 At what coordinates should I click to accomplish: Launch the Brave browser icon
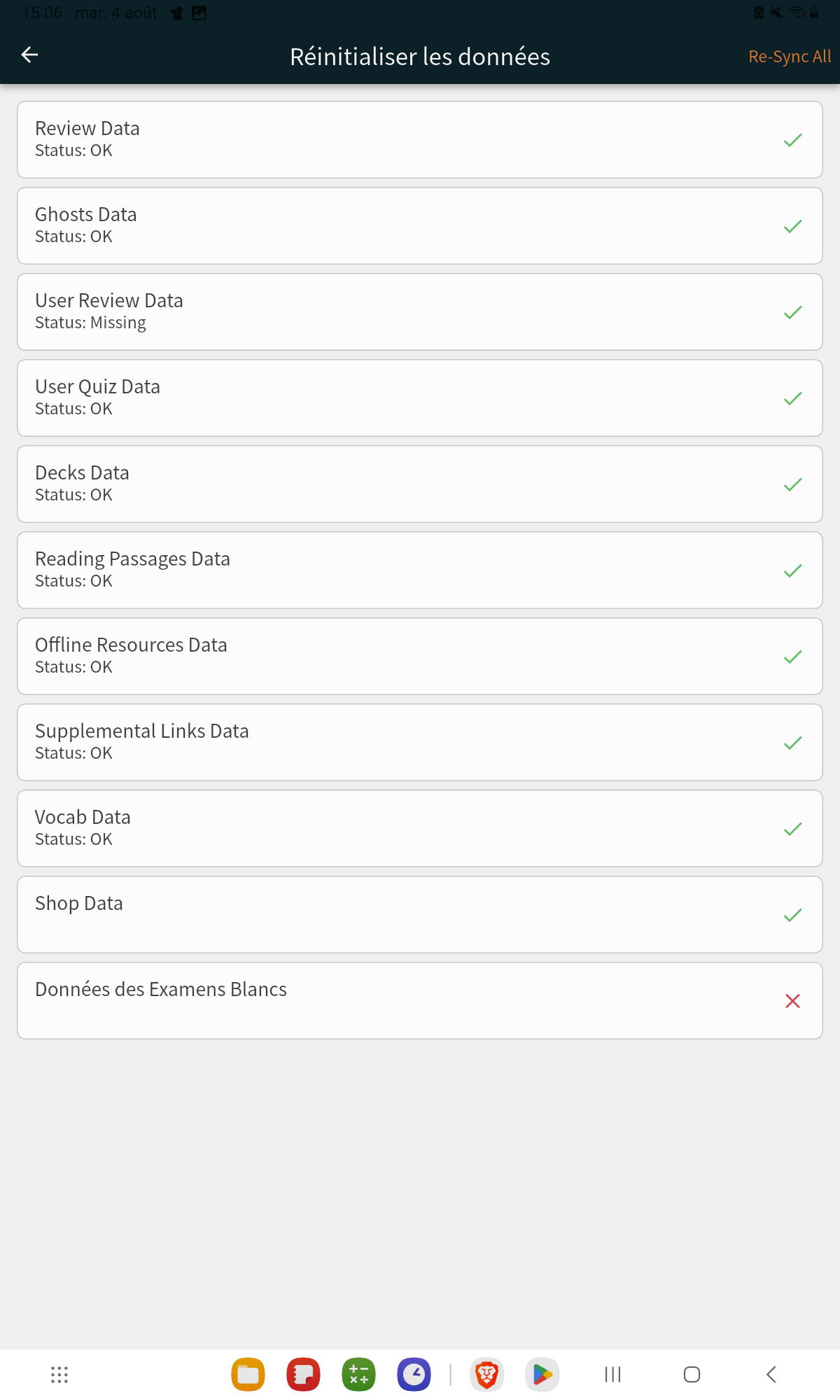(x=486, y=1375)
